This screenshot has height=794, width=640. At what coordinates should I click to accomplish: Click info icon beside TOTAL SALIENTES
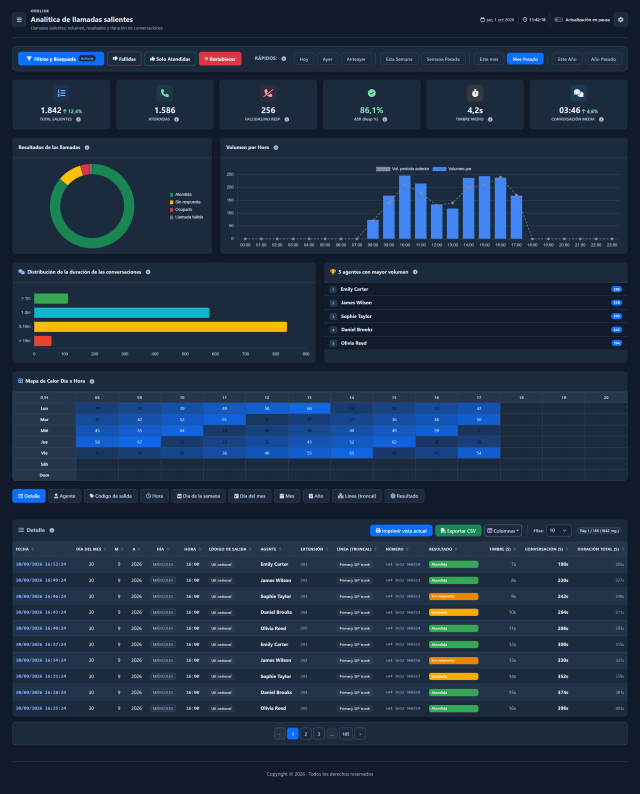(78, 120)
